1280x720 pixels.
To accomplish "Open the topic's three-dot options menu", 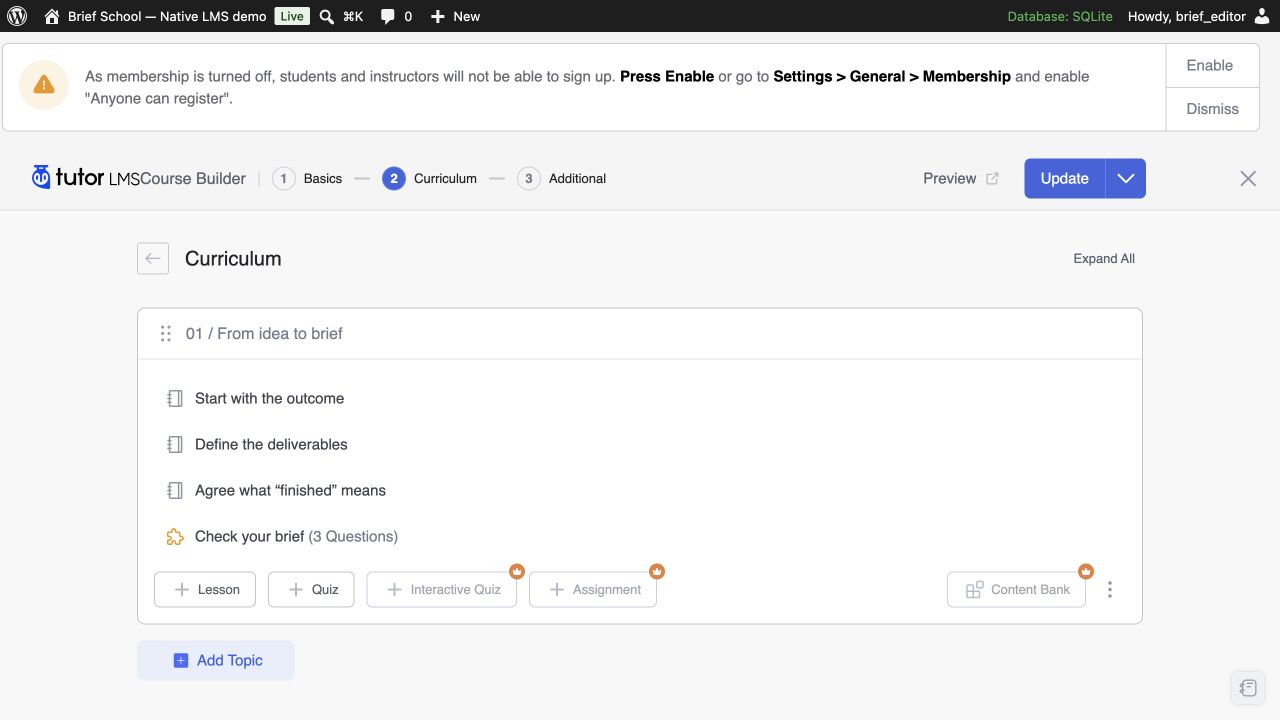I will [x=1110, y=590].
